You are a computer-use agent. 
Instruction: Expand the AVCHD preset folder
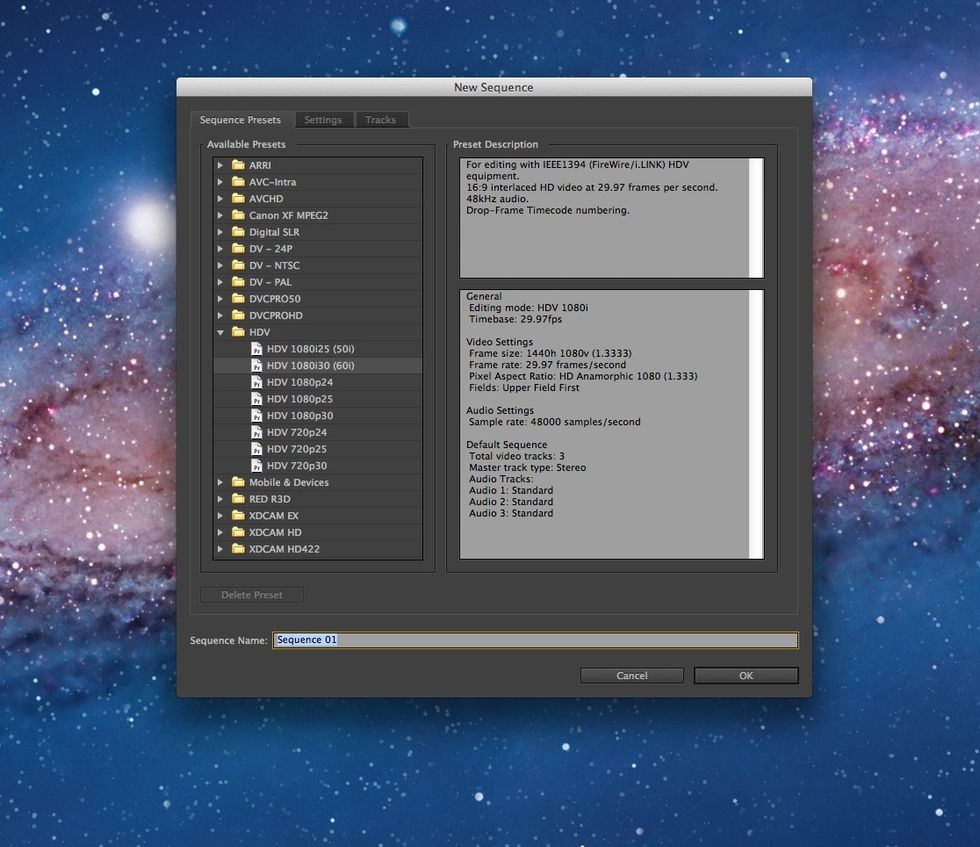click(221, 199)
